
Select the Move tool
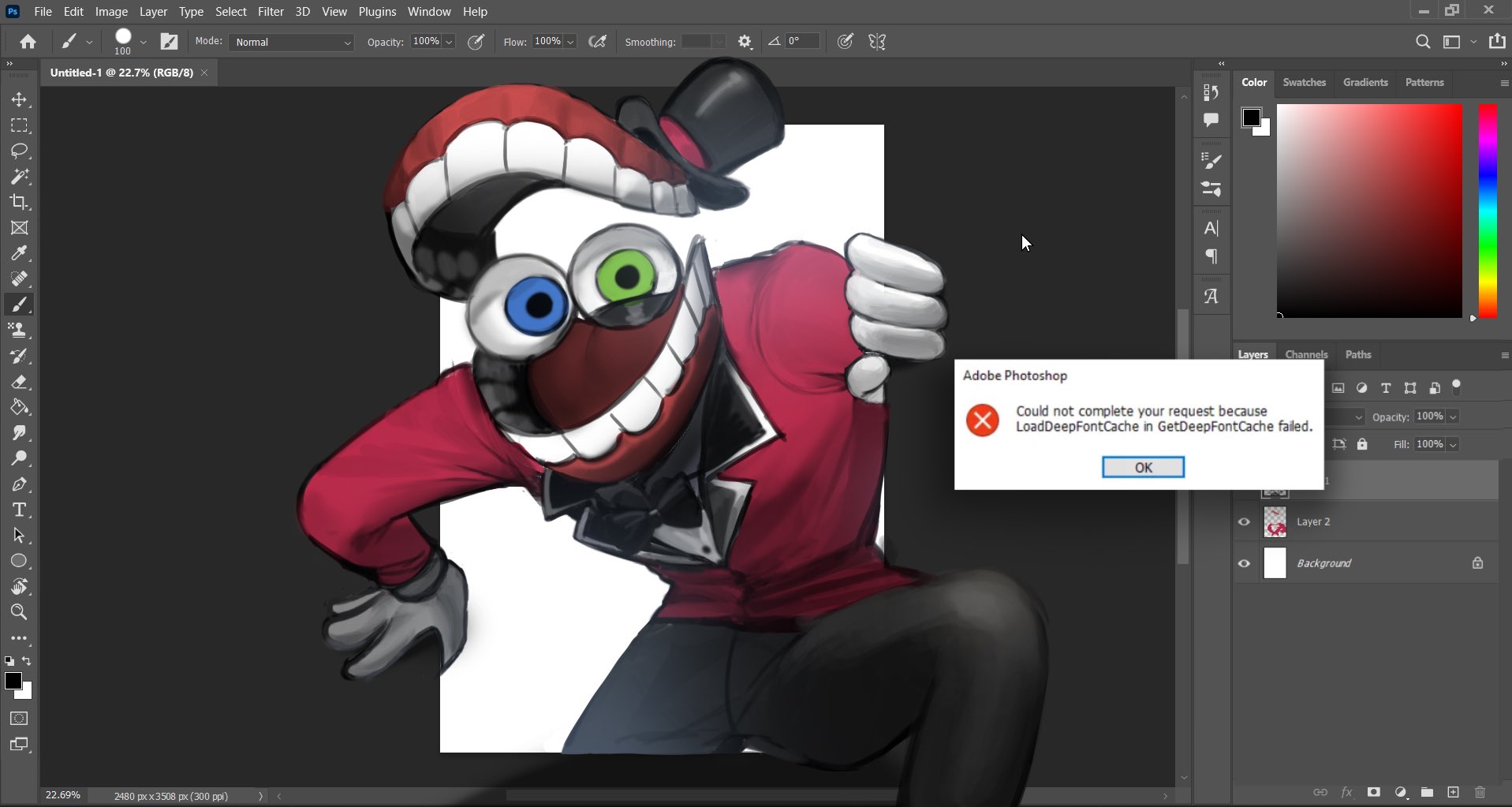pos(19,100)
